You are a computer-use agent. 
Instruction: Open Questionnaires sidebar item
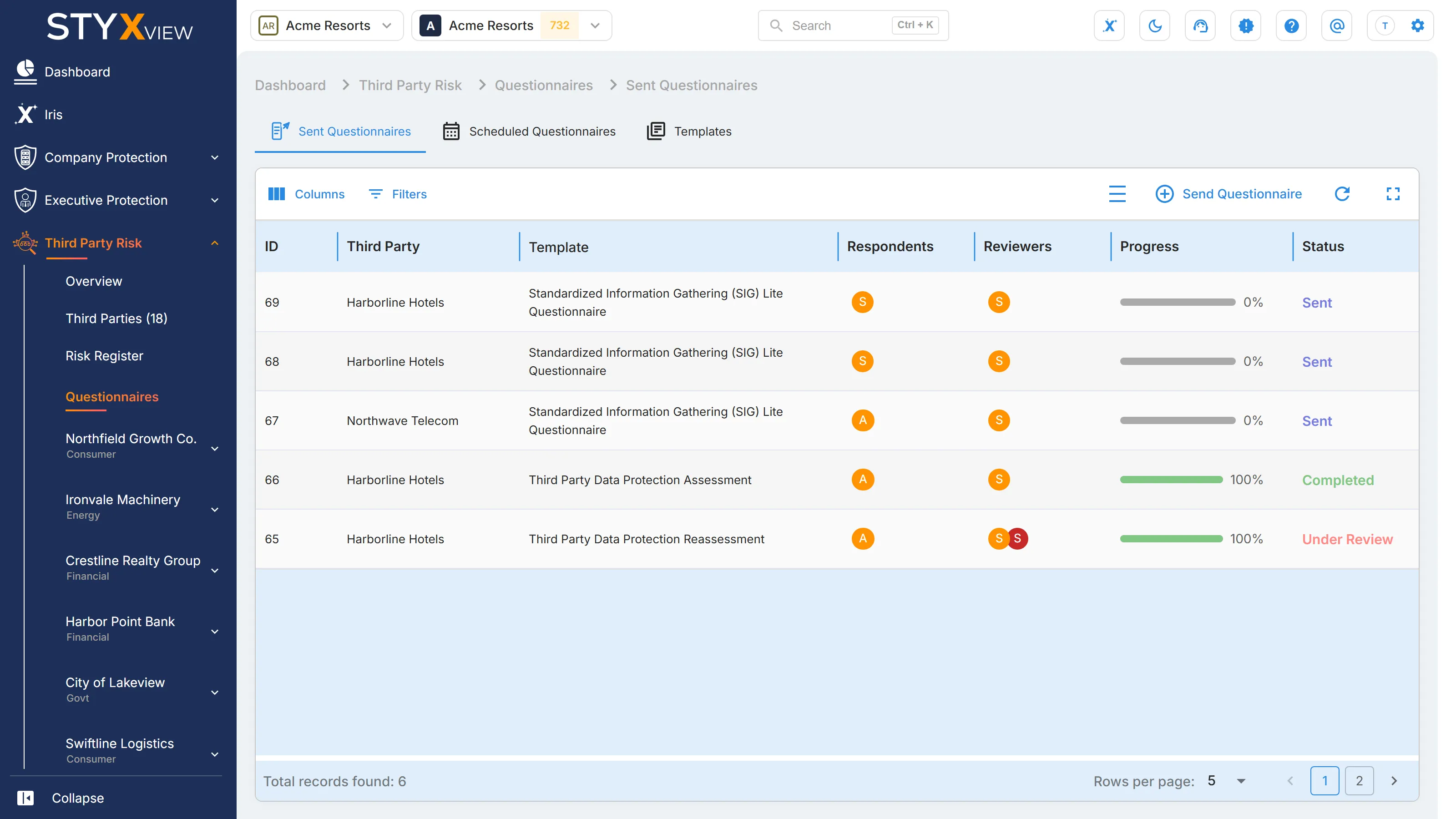coord(112,397)
